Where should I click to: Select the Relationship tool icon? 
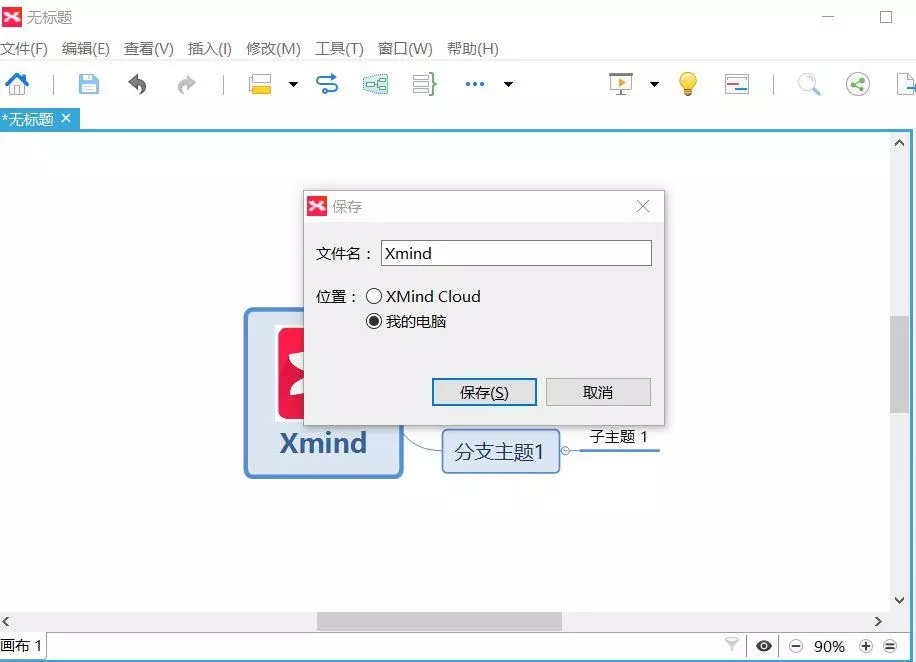327,84
